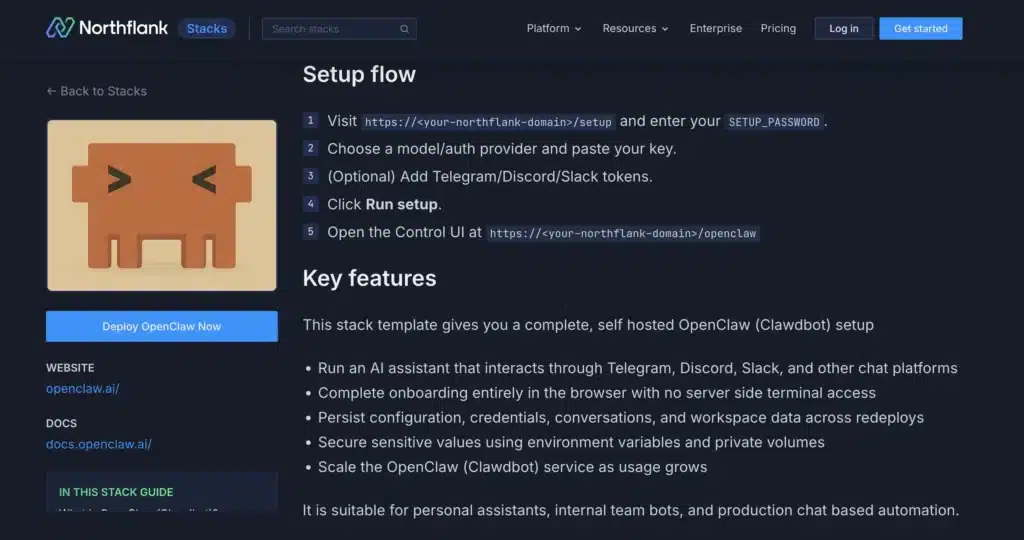Screen dimensions: 1024x540
Task: Click the step 3 number badge
Action: point(311,176)
